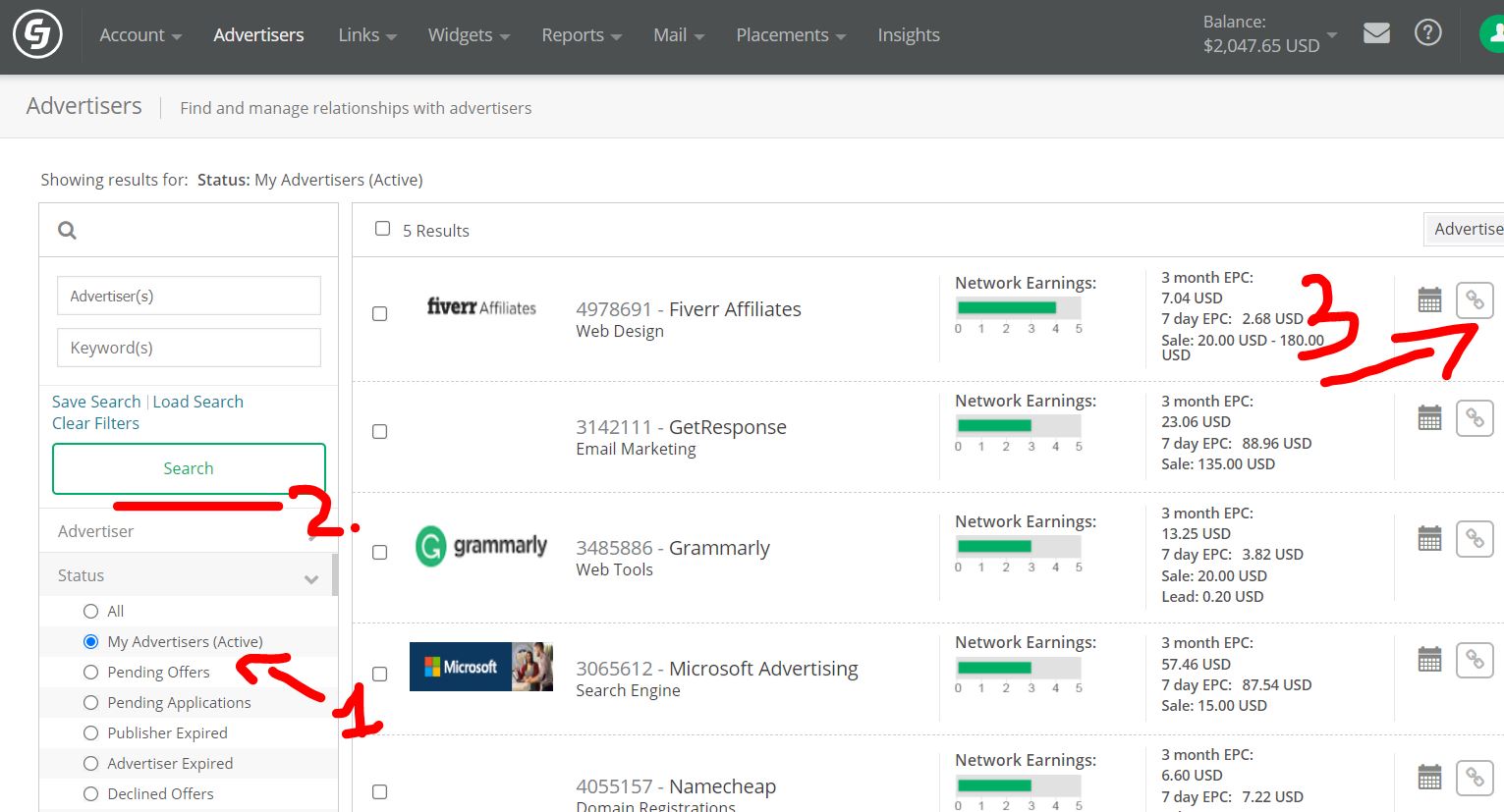Click the Clear Filters link

[95, 423]
